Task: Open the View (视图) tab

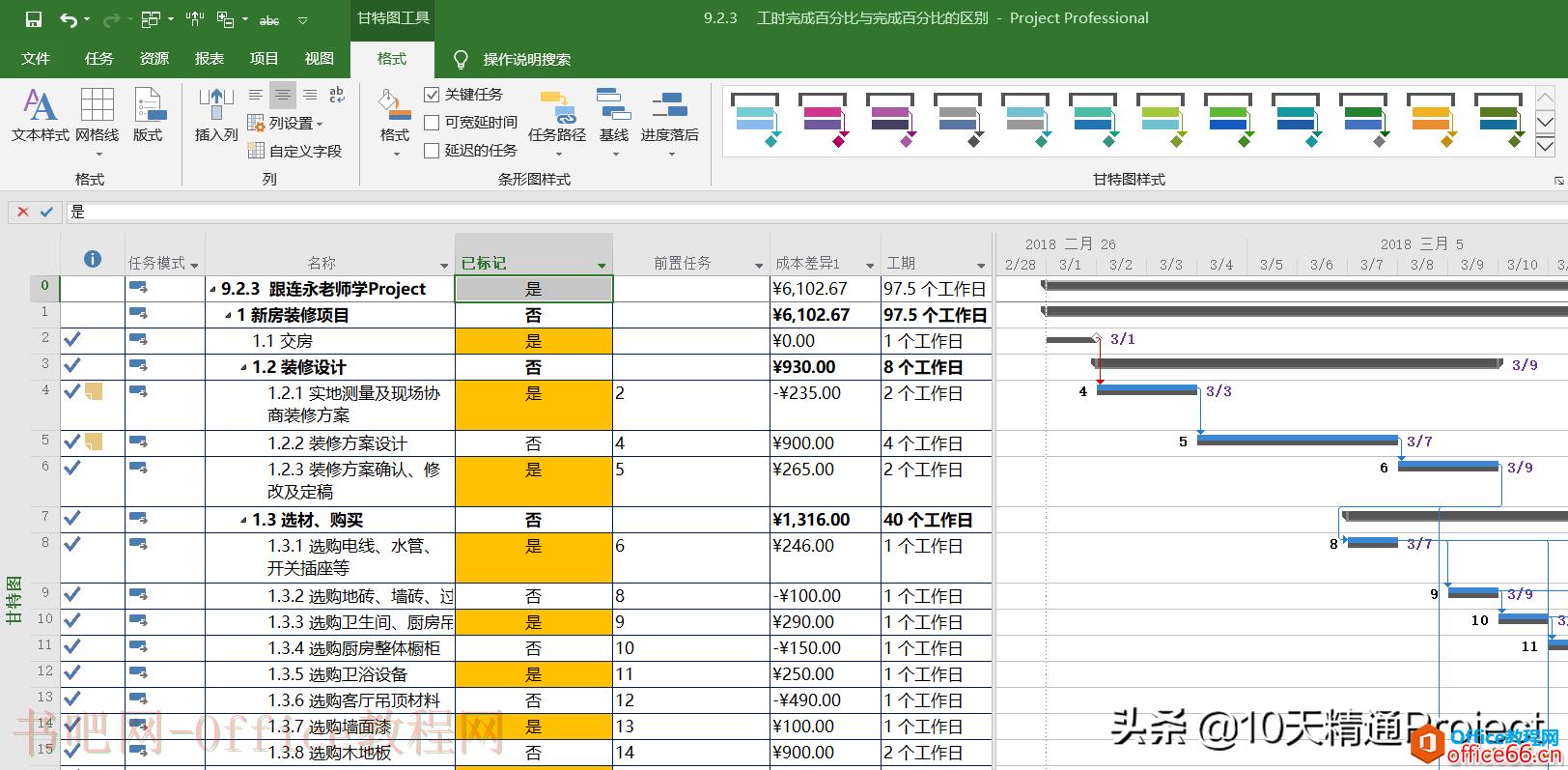Action: point(320,59)
